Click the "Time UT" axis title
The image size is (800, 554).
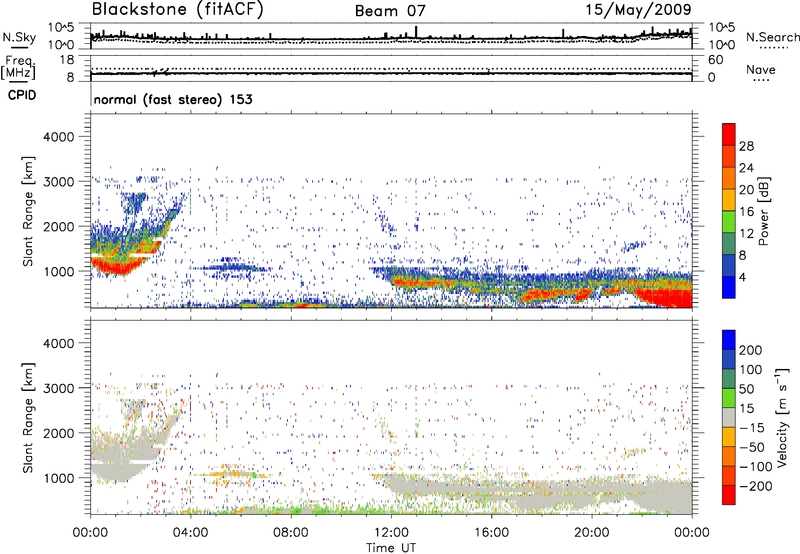(391, 548)
